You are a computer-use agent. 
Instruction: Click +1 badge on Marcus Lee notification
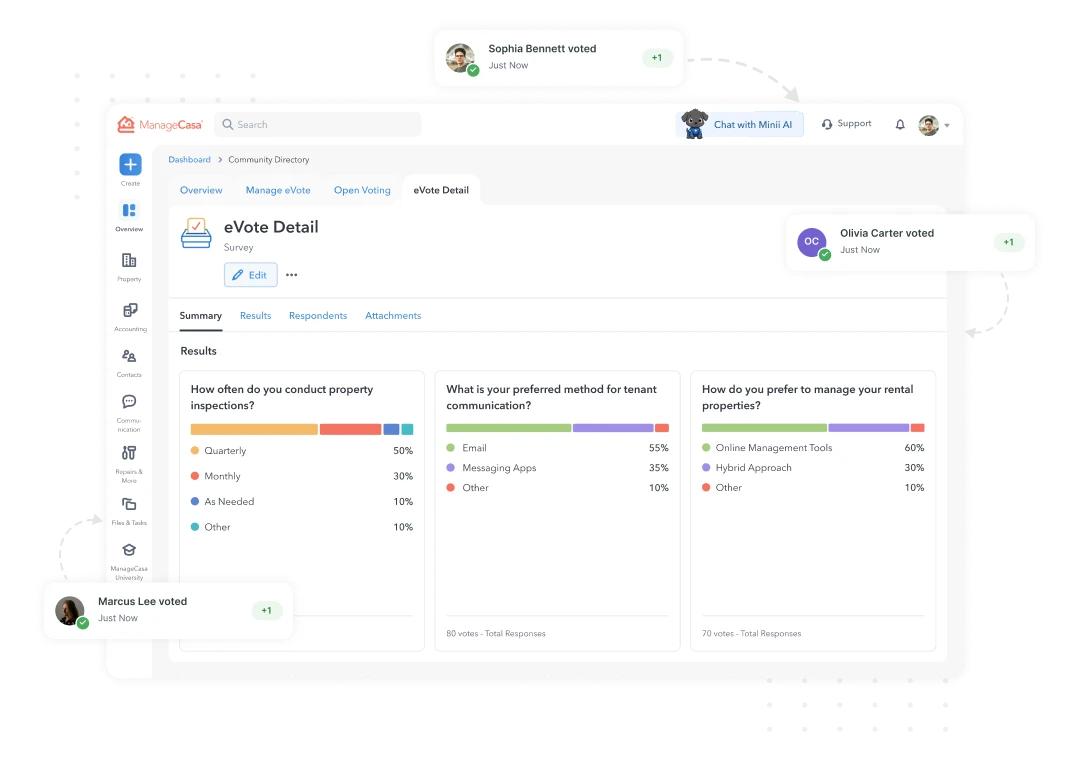[267, 611]
